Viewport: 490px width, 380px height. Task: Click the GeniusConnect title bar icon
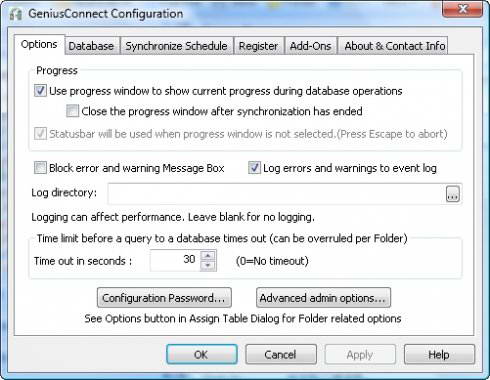[x=15, y=14]
